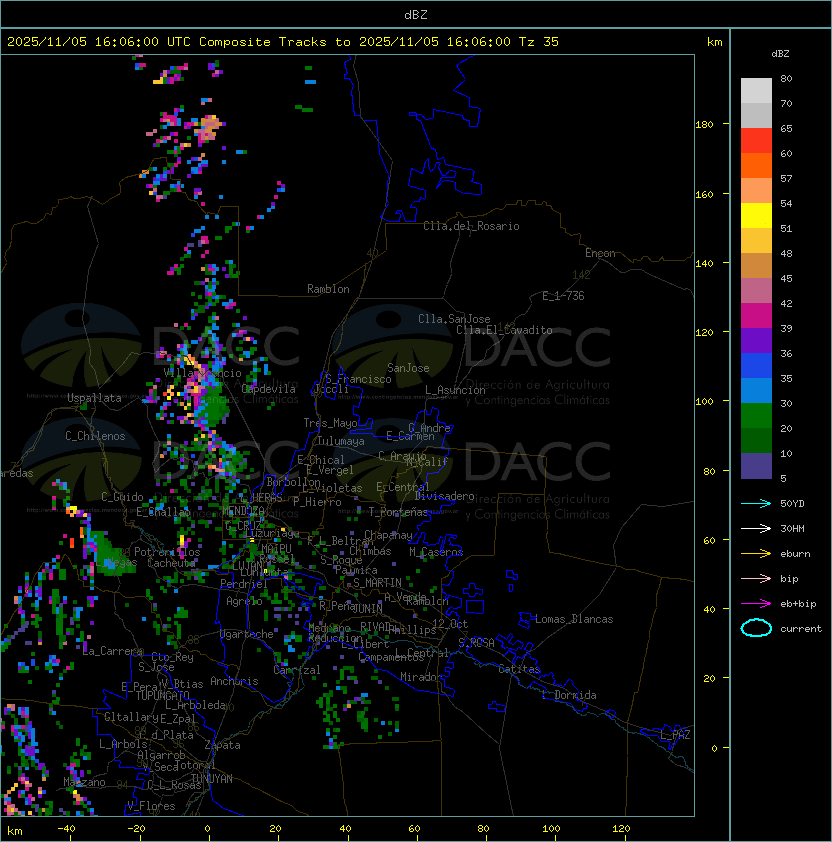832x842 pixels.
Task: Click the 'Tz 35' header text
Action: (539, 42)
